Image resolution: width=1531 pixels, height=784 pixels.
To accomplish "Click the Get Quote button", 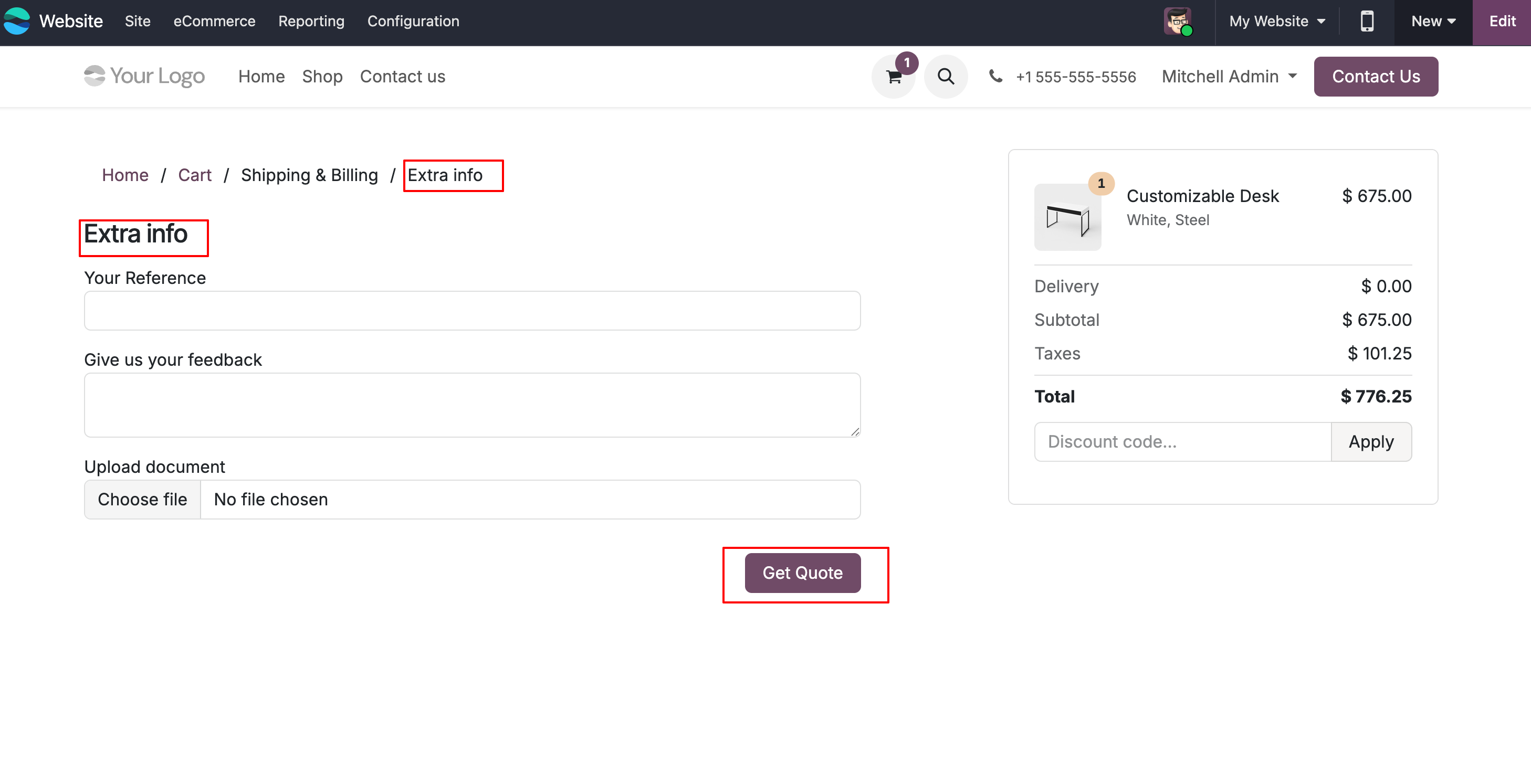I will pyautogui.click(x=803, y=573).
